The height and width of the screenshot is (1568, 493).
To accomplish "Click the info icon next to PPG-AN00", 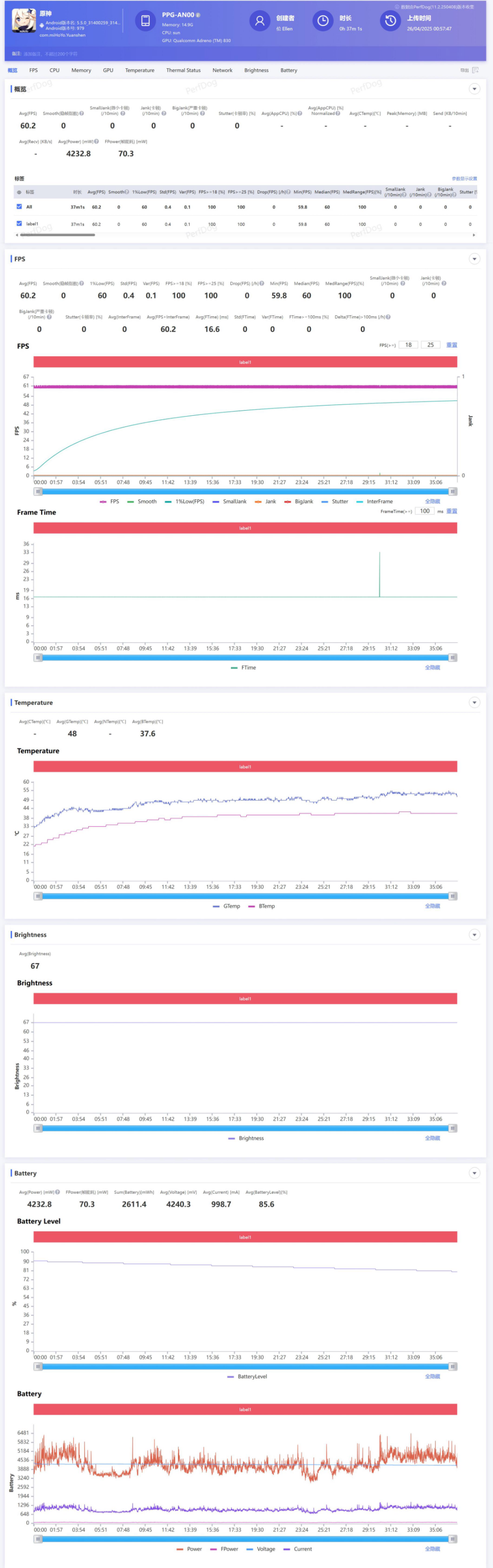I will 198,15.
